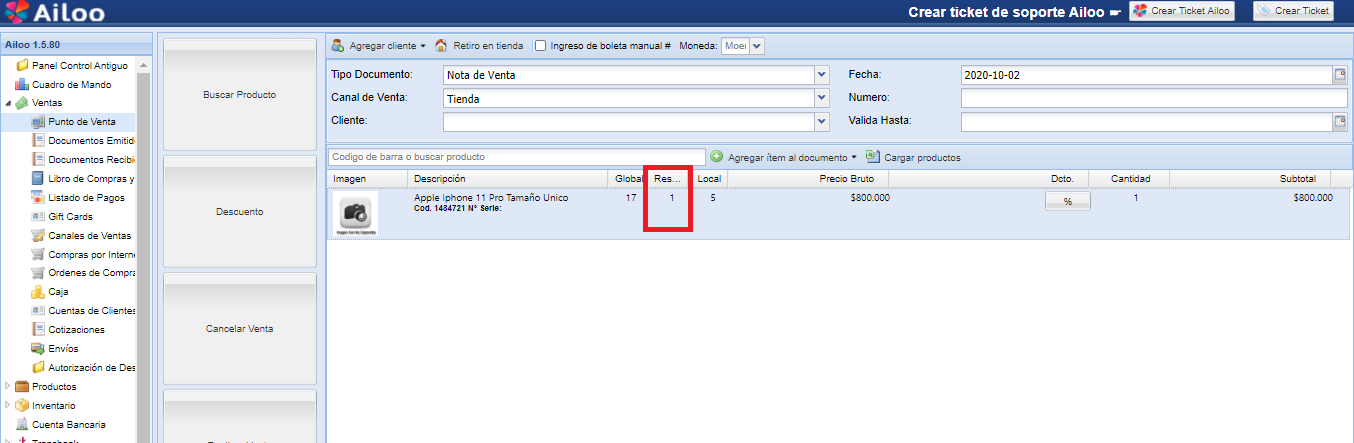Click the Fecha date field
The width and height of the screenshot is (1354, 443).
(1146, 75)
